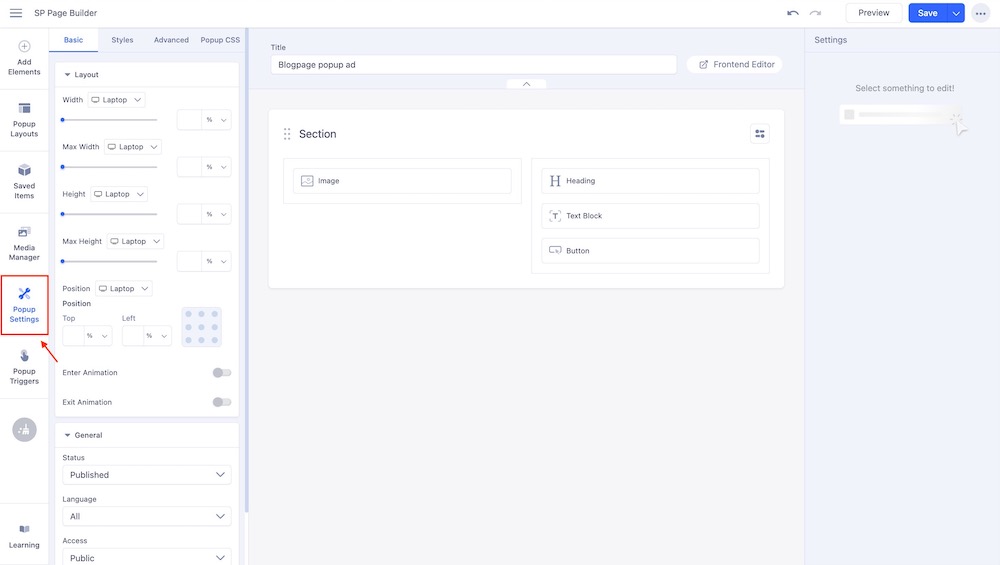Click the undo arrow icon
1000x565 pixels.
coord(793,13)
